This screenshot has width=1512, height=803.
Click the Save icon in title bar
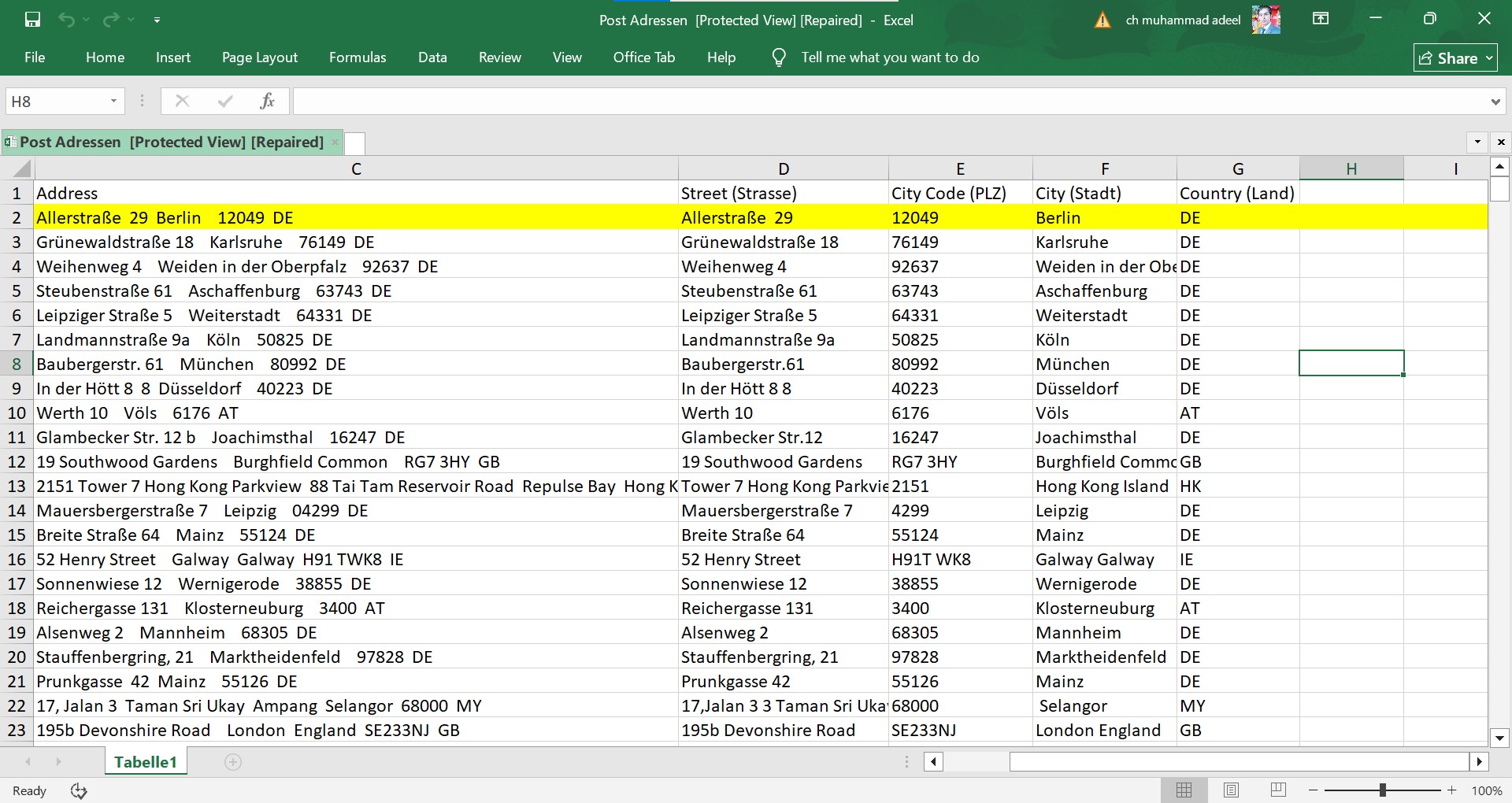click(32, 20)
